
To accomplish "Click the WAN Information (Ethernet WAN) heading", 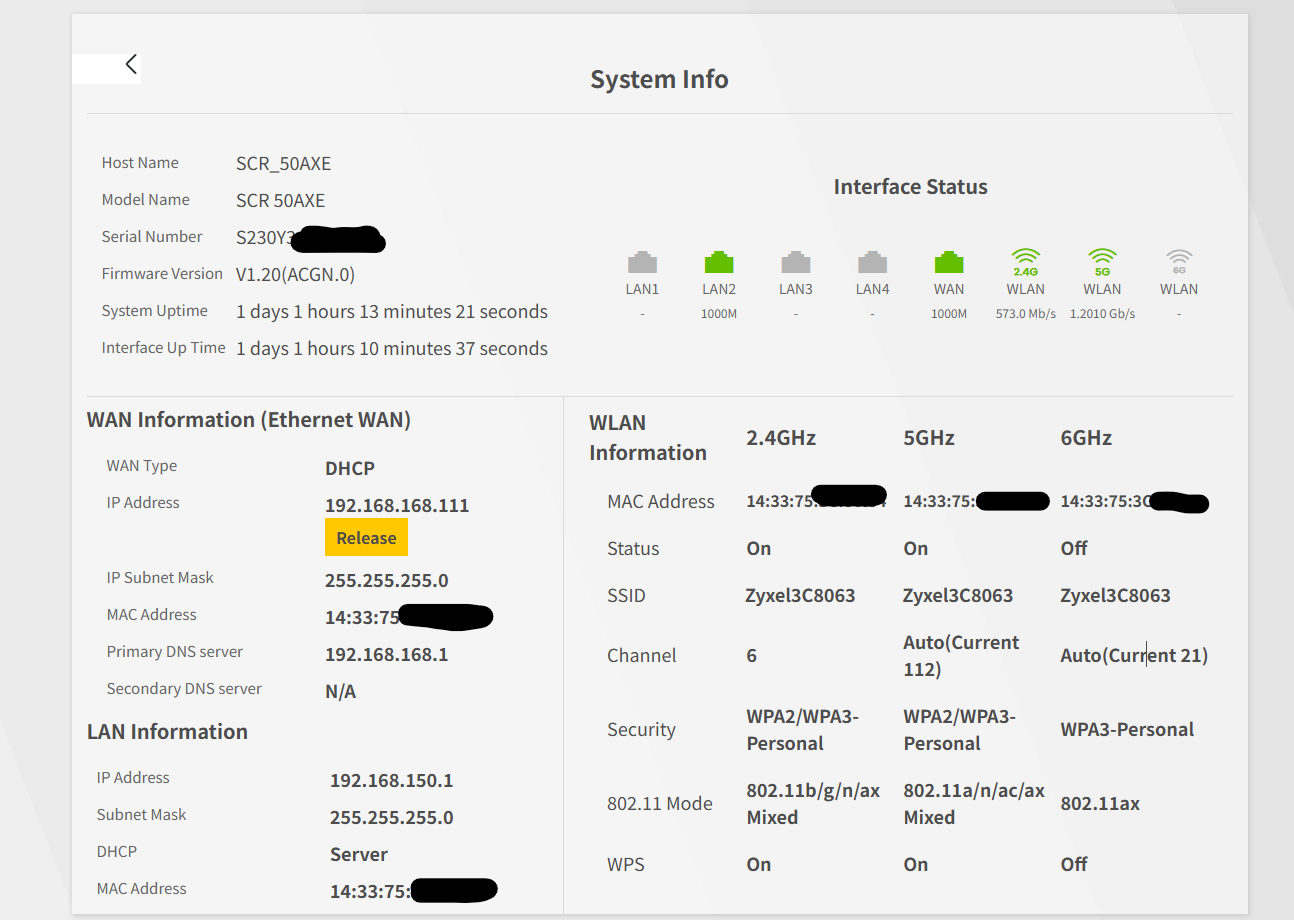I will point(249,420).
